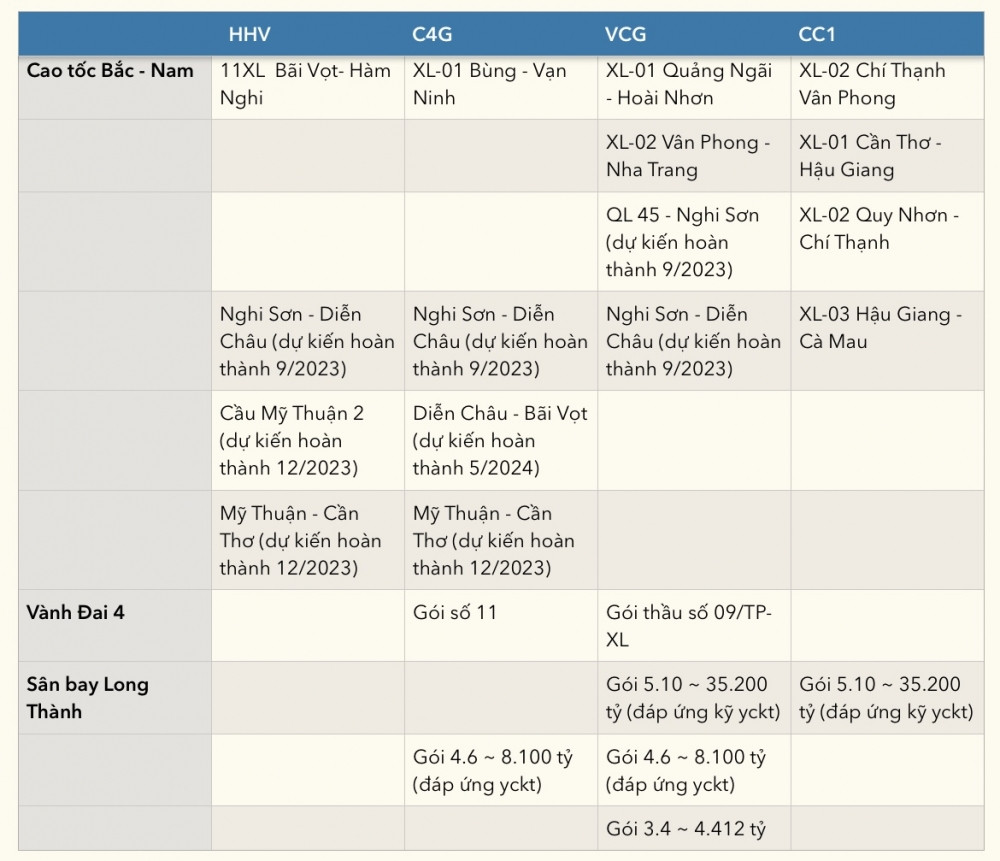1000x861 pixels.
Task: Click the XL-02 Chí Thạnh Vân Phong cell
Action: (872, 85)
